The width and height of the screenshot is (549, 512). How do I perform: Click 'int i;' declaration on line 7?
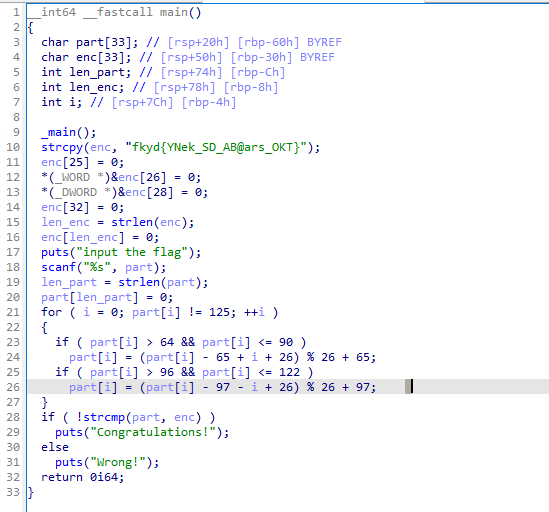(x=62, y=102)
